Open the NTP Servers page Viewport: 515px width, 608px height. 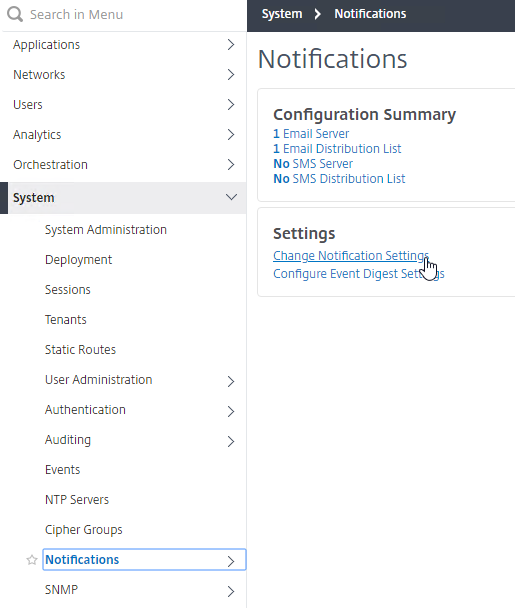pos(77,499)
